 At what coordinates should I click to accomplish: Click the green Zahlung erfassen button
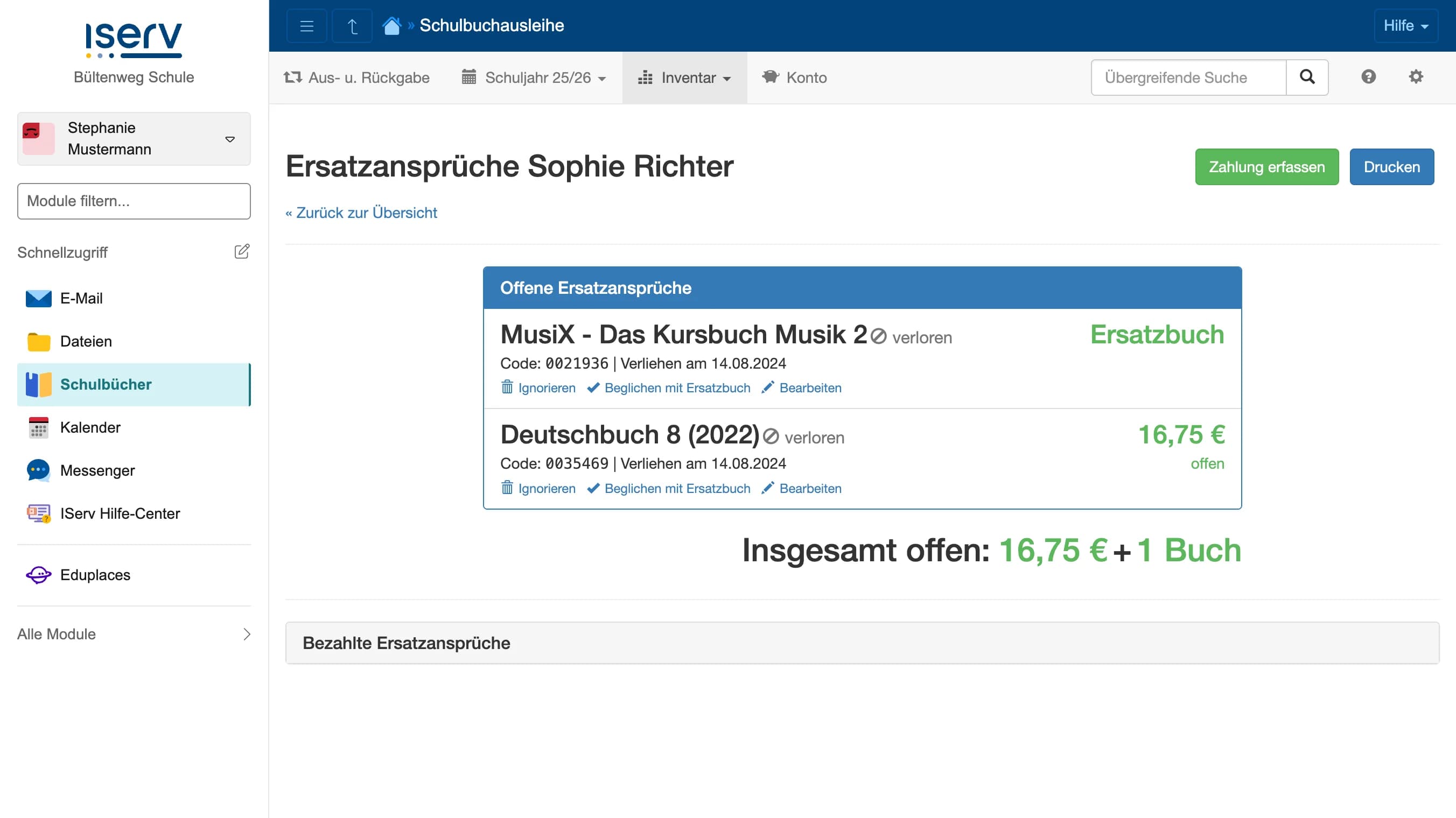(x=1266, y=167)
